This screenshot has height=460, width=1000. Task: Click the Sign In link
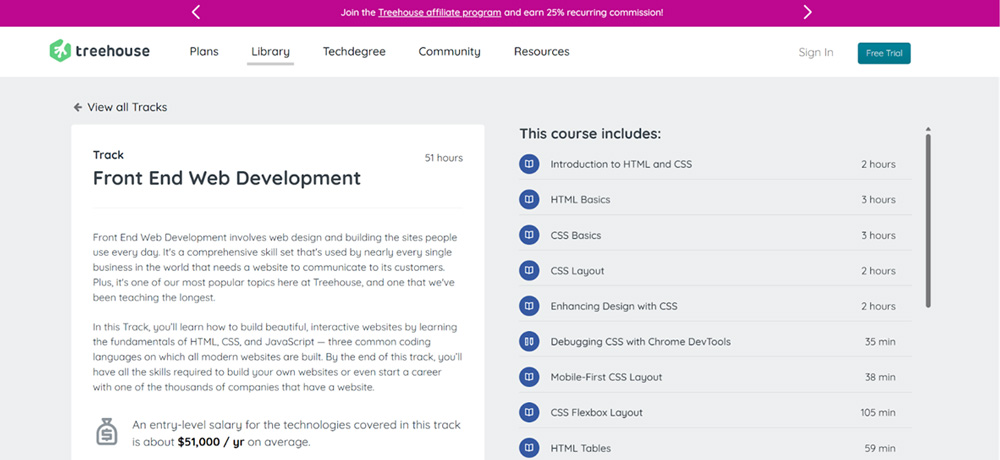(815, 53)
